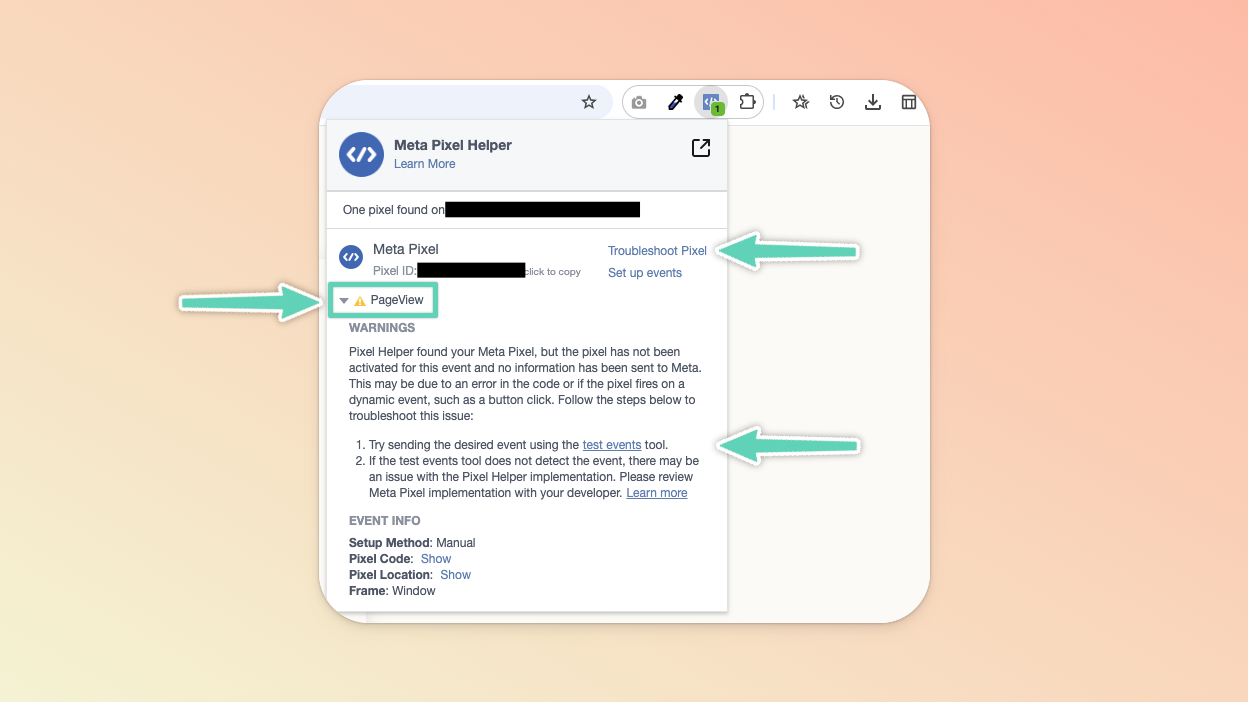Toggle the browser side panel icon

click(x=909, y=102)
